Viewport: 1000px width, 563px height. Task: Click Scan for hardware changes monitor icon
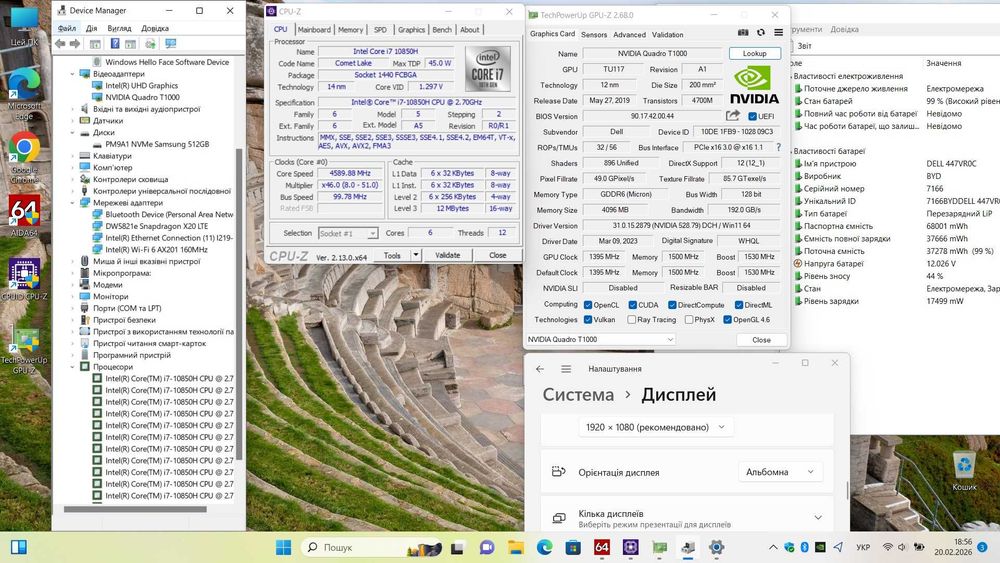[x=170, y=44]
